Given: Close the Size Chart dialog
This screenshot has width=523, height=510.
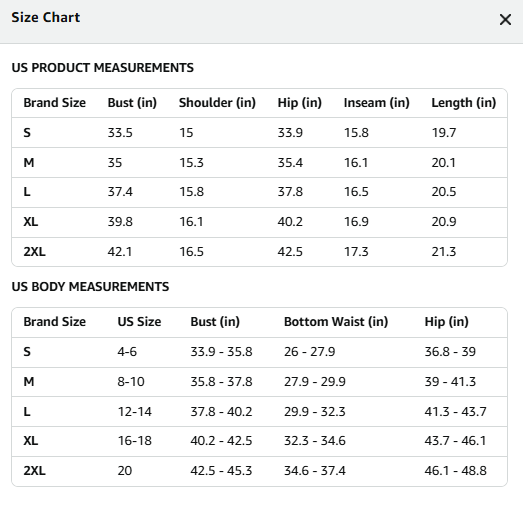Looking at the screenshot, I should 505,20.
